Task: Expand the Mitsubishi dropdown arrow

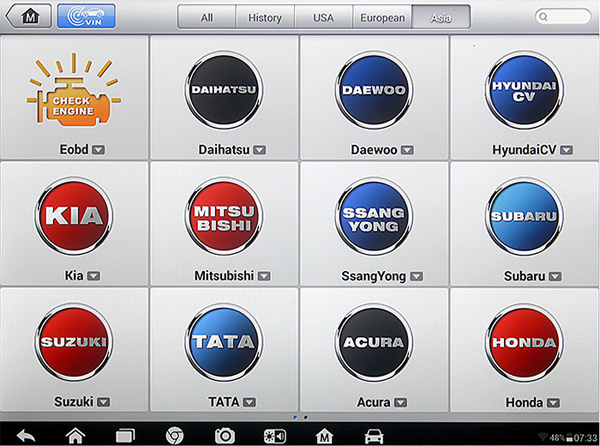Action: (x=264, y=276)
